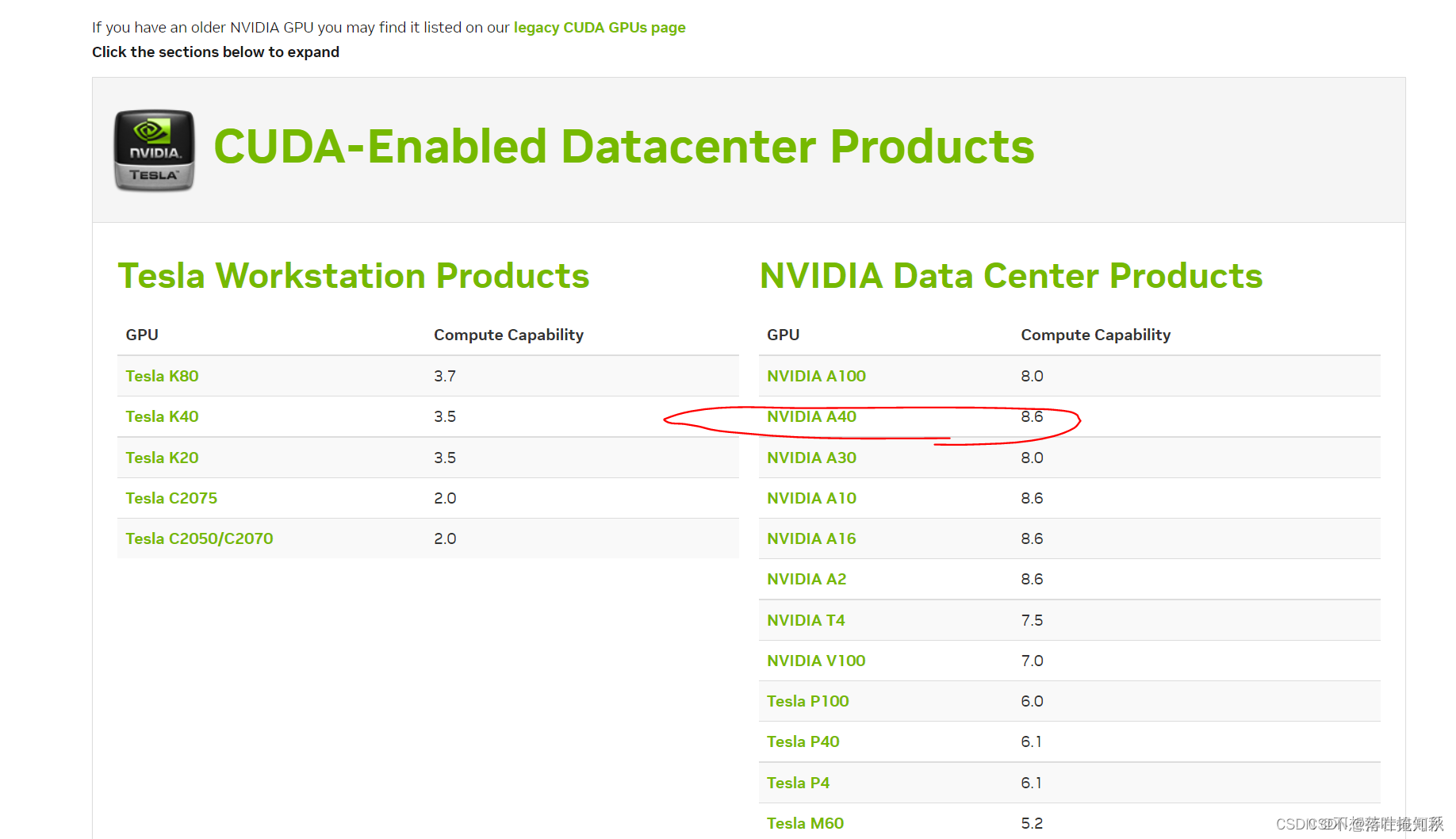Click compute capability 8.6 for NVIDIA A2
This screenshot has height=839, width=1456.
[x=1032, y=579]
